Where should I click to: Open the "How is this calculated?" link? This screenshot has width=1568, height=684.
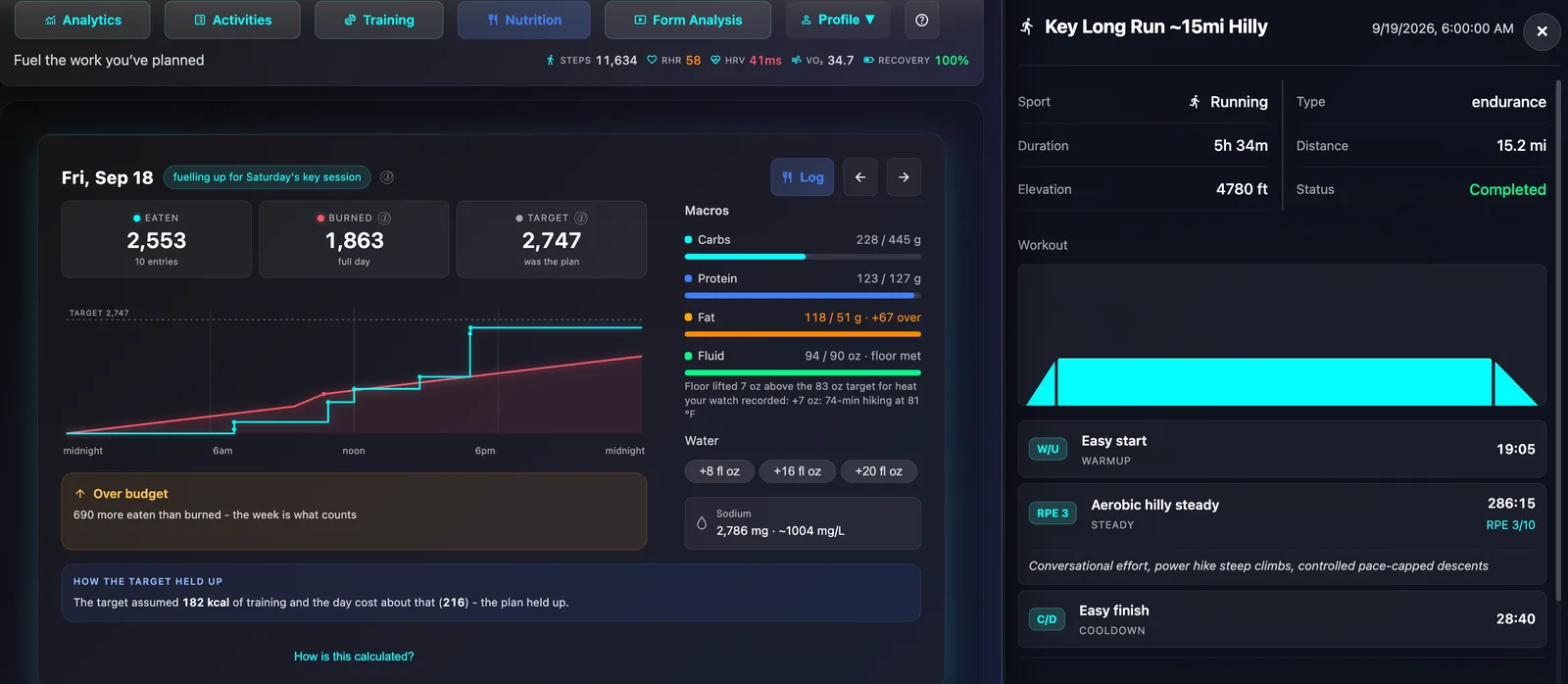click(x=354, y=657)
